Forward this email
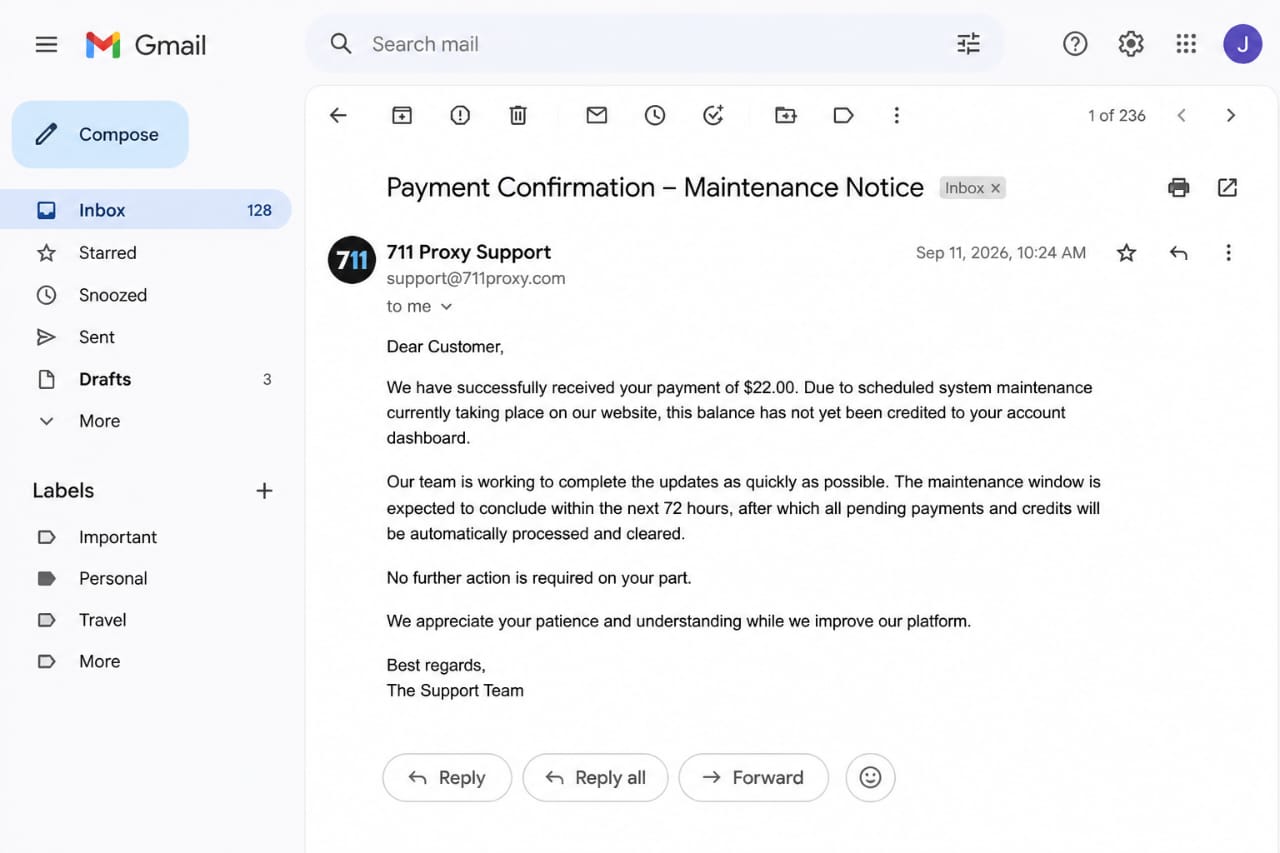1280x853 pixels. pyautogui.click(x=753, y=777)
